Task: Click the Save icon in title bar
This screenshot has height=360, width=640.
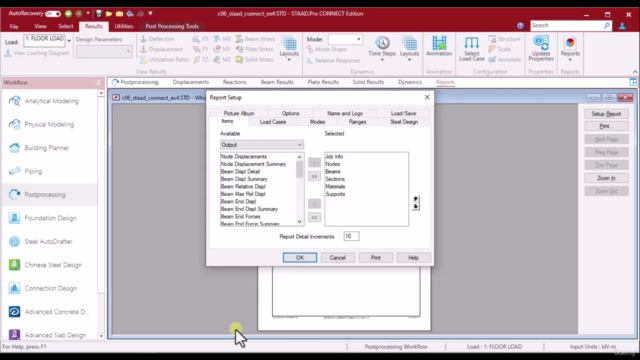Action: 99,13
